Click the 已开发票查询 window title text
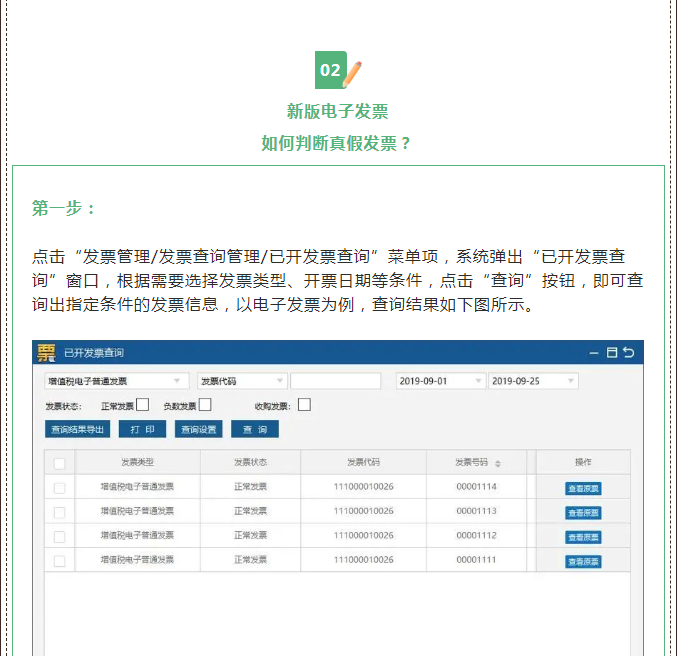681x656 pixels. 94,353
